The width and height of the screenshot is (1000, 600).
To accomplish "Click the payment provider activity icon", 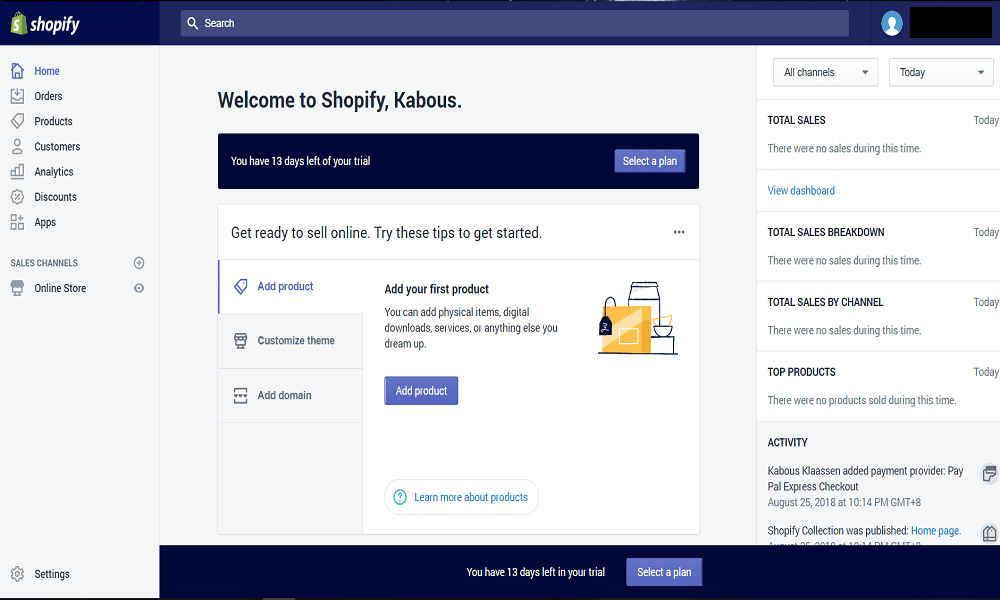I will point(989,473).
